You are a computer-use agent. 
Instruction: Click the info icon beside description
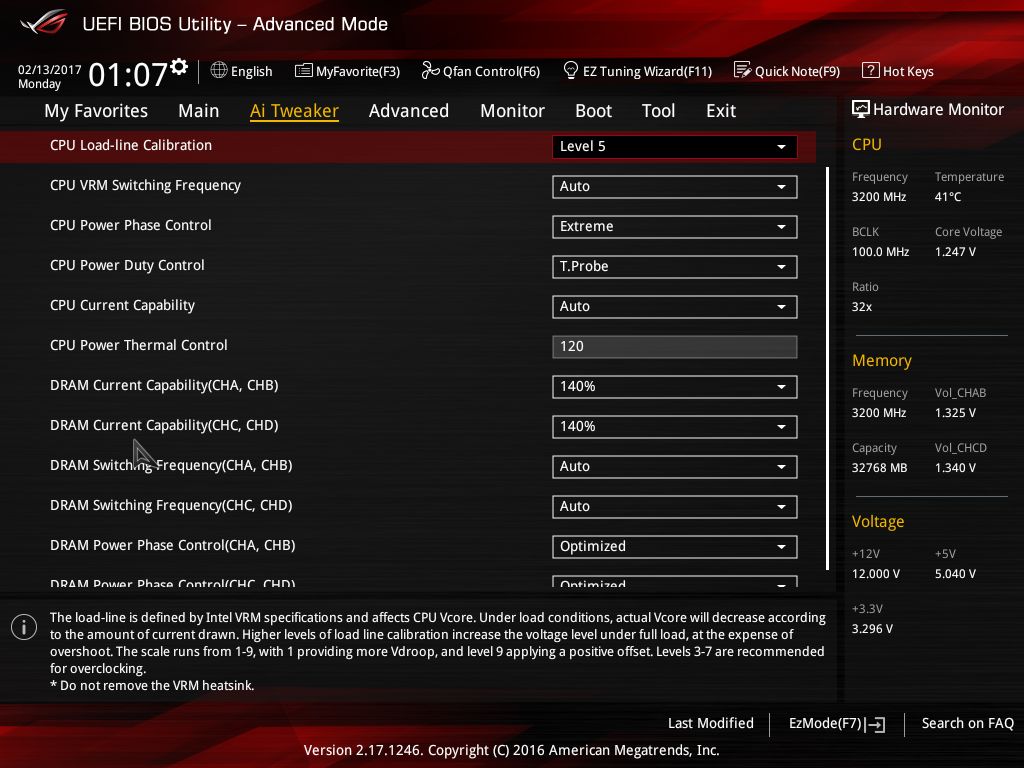24,627
